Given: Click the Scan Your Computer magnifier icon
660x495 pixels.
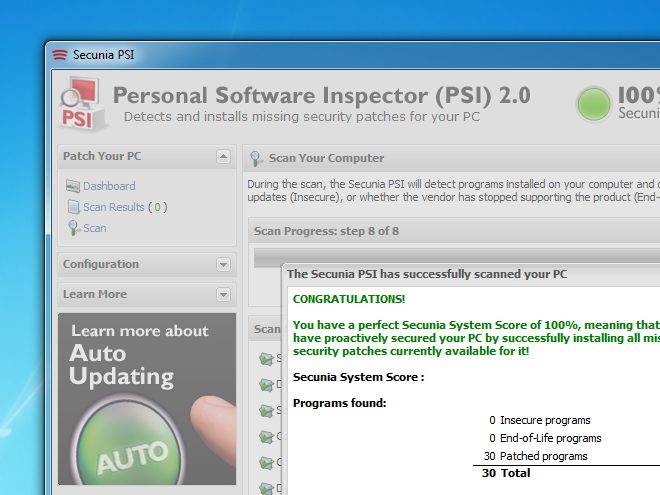Looking at the screenshot, I should pyautogui.click(x=256, y=159).
